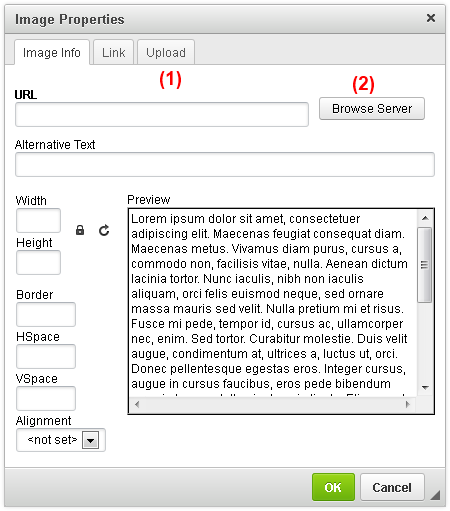Image resolution: width=450 pixels, height=511 pixels.
Task: Click the Cancel button
Action: pyautogui.click(x=392, y=487)
